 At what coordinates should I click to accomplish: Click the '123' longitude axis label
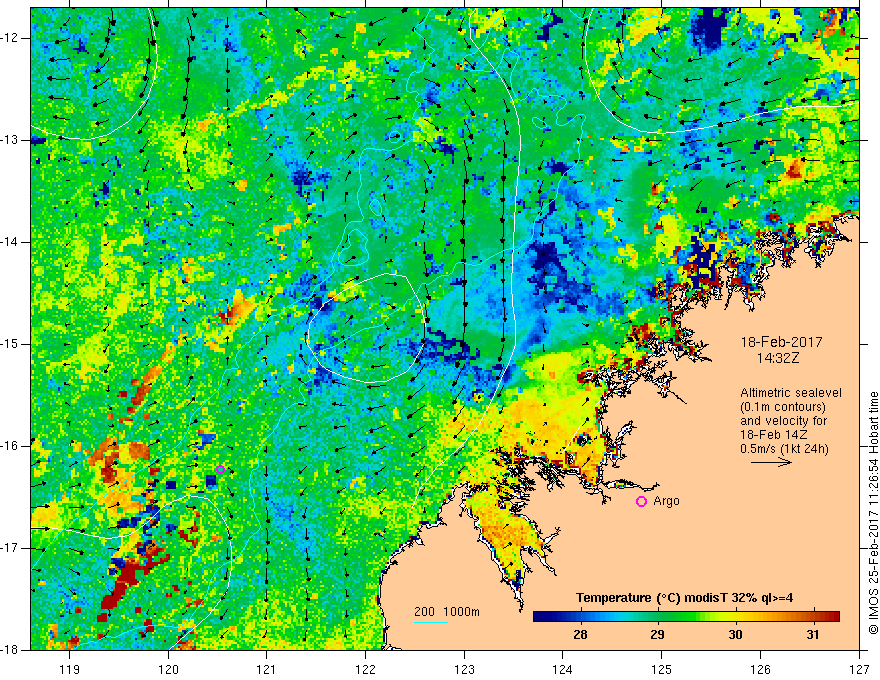click(x=464, y=669)
